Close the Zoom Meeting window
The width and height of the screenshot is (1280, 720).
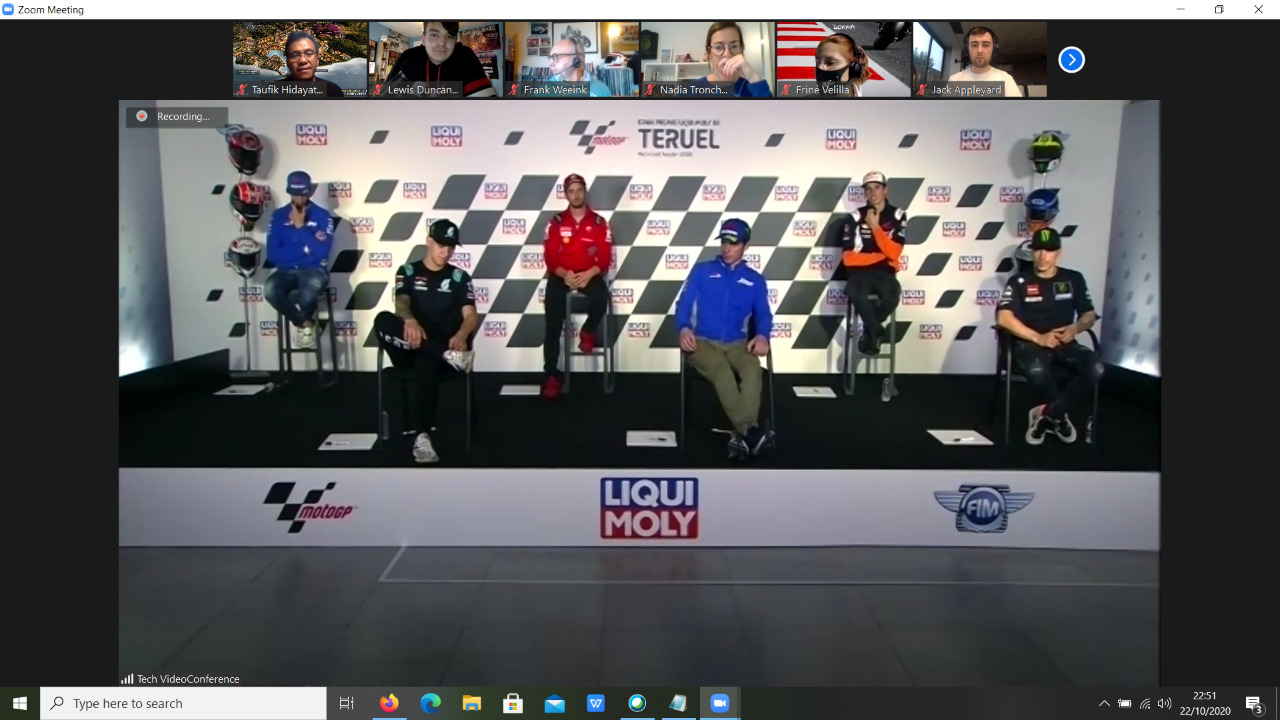pyautogui.click(x=1259, y=9)
